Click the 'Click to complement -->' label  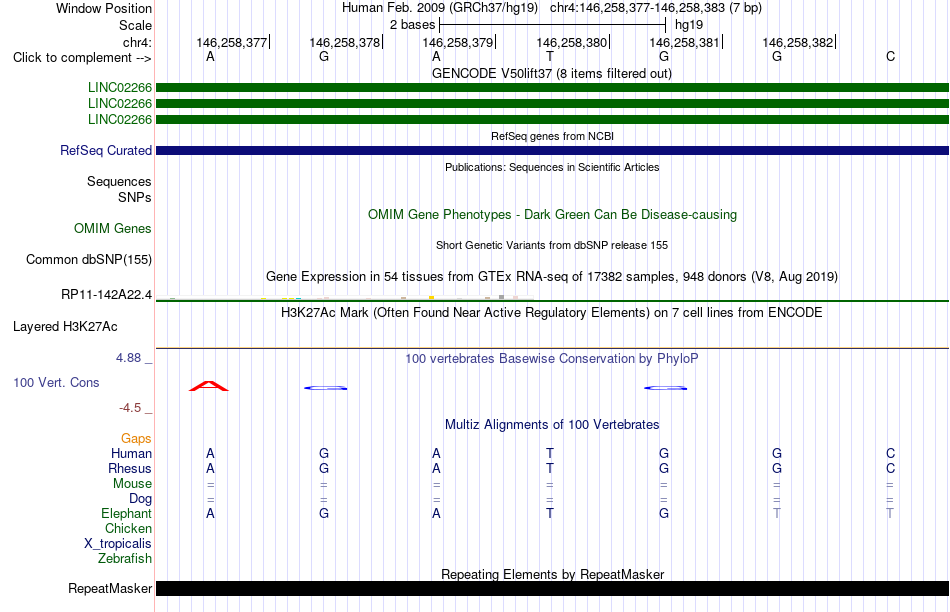tap(82, 58)
